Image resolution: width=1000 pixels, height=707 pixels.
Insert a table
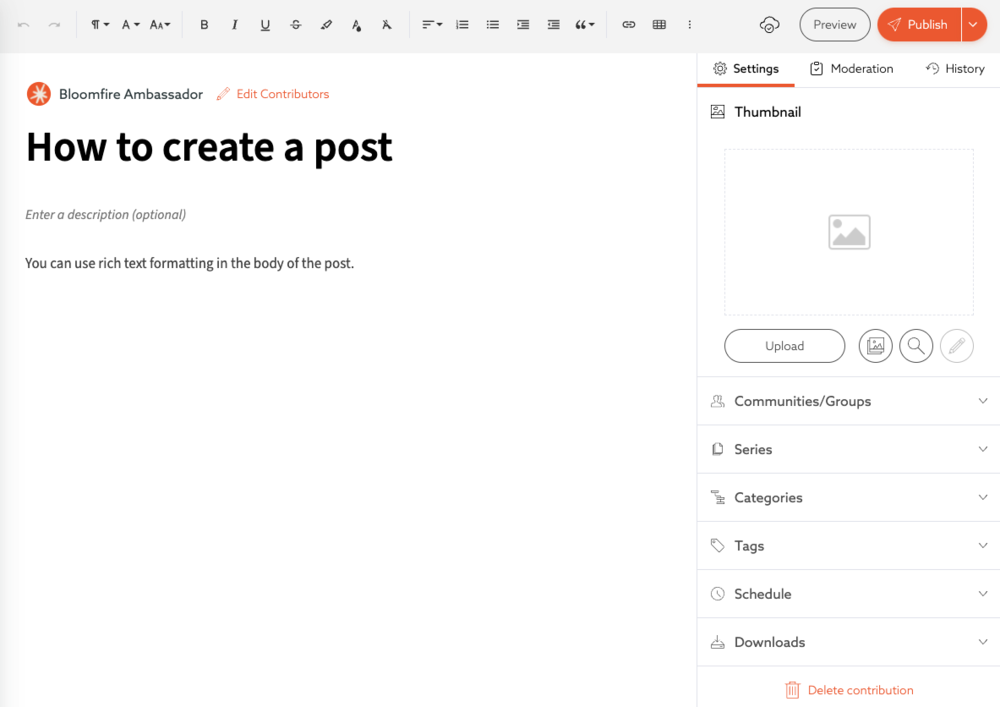click(659, 25)
